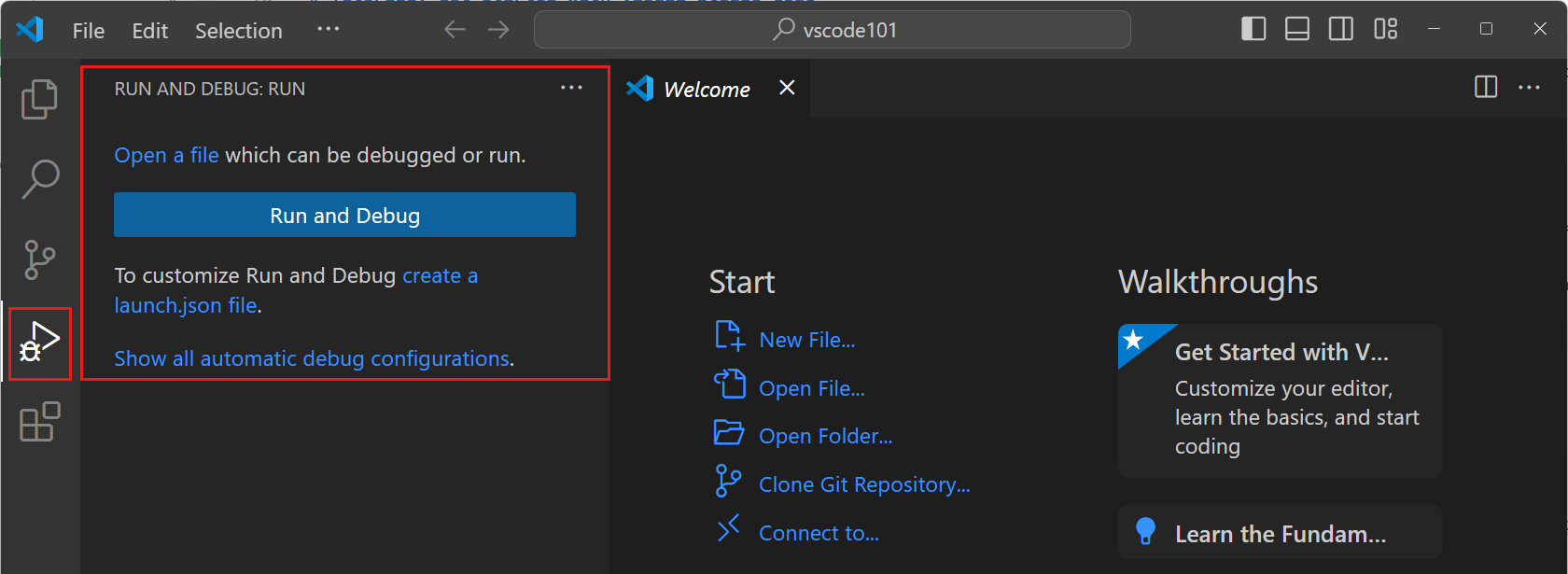Open the Explorer view in activity bar
This screenshot has width=1568, height=574.
[x=39, y=99]
